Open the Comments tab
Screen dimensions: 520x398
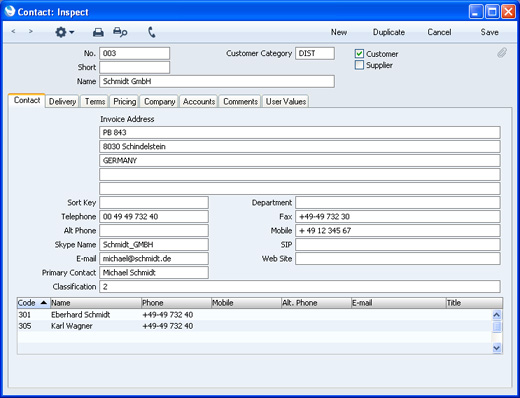pos(240,101)
